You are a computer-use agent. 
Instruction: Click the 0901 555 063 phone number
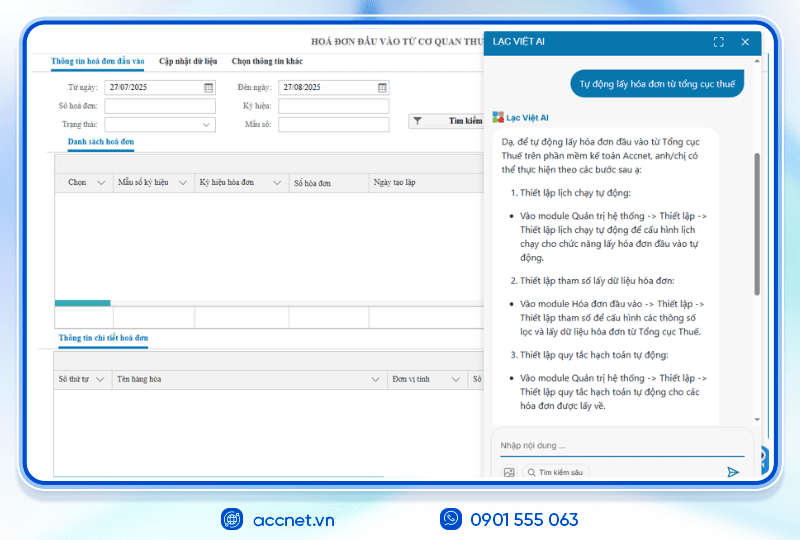524,520
